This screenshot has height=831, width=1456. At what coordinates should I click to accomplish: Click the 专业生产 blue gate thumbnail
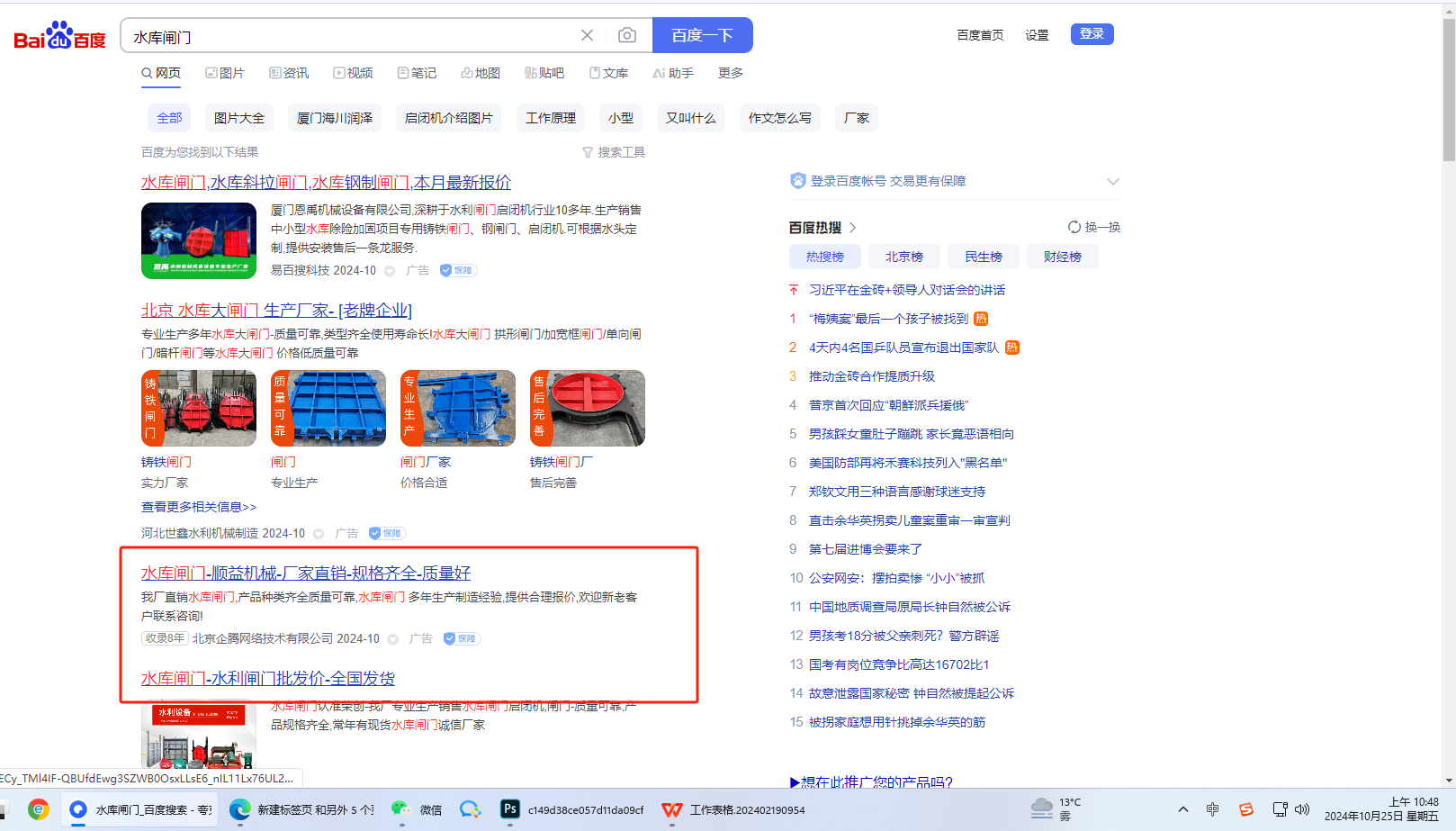458,408
